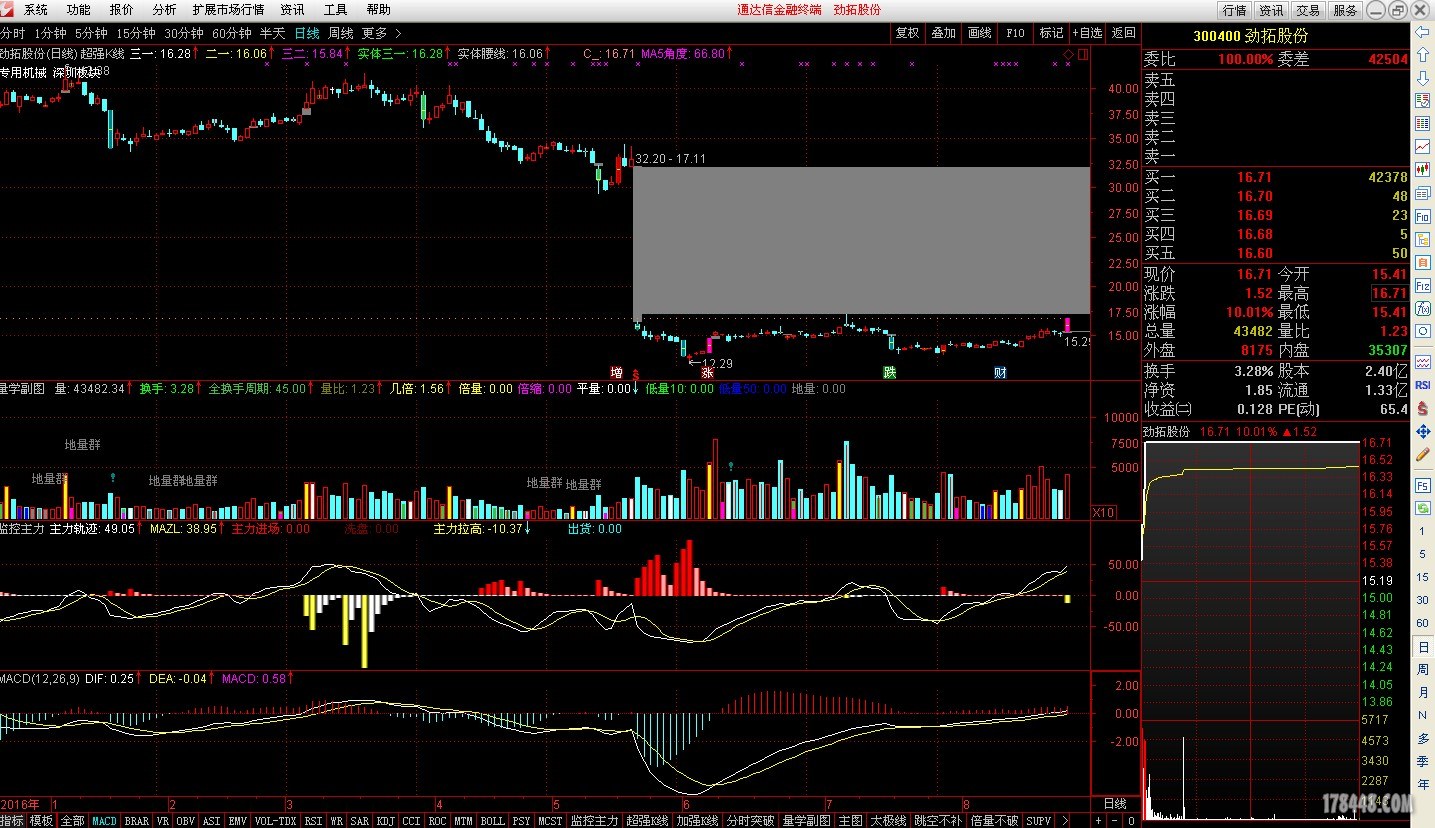The width and height of the screenshot is (1435, 828).
Task: Open the 功能 menu
Action: (78, 9)
